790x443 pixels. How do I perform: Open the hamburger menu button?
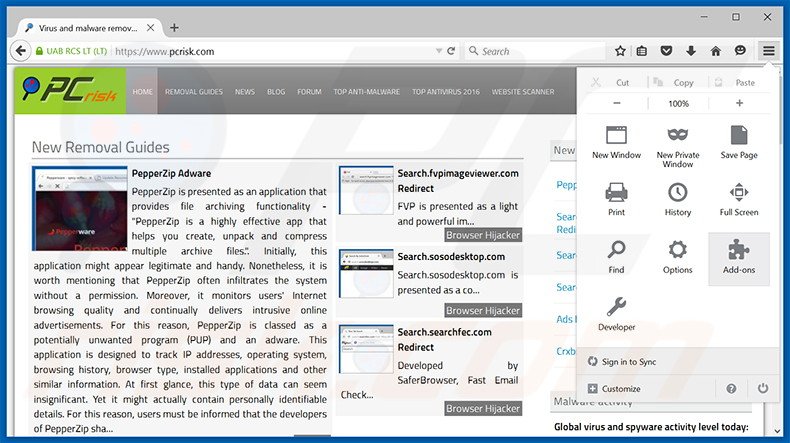pos(768,51)
